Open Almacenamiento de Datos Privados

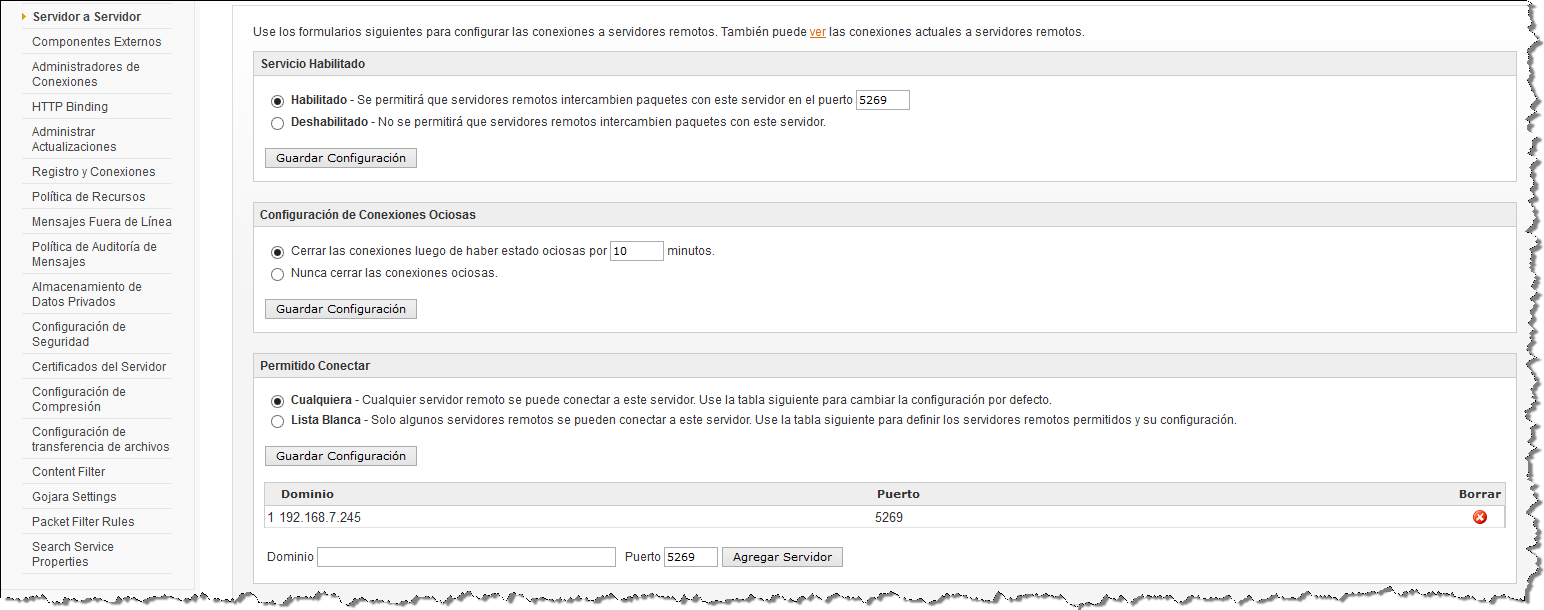(87, 294)
